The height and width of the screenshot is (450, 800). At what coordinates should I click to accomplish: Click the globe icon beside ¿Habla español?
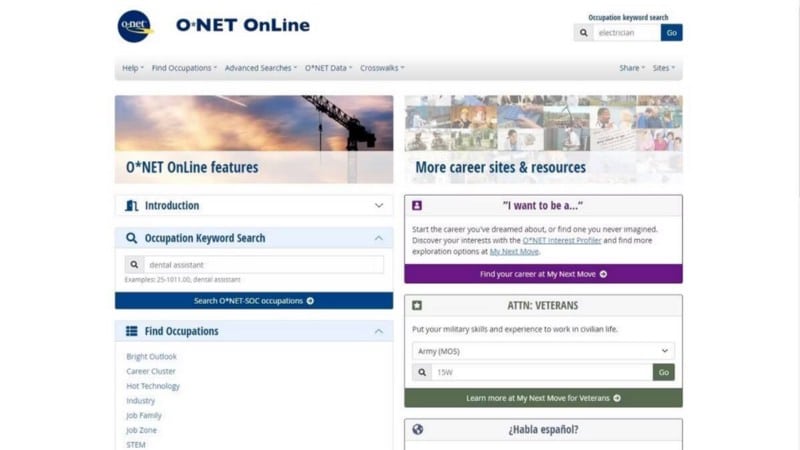[x=417, y=430]
